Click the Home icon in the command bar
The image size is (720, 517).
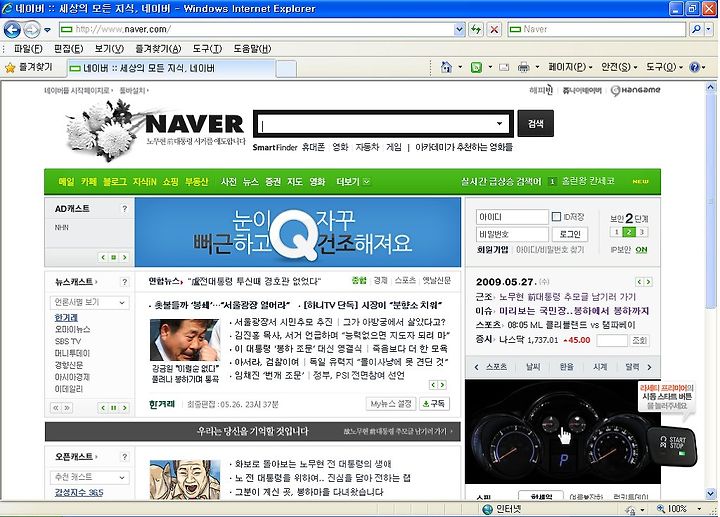446,67
